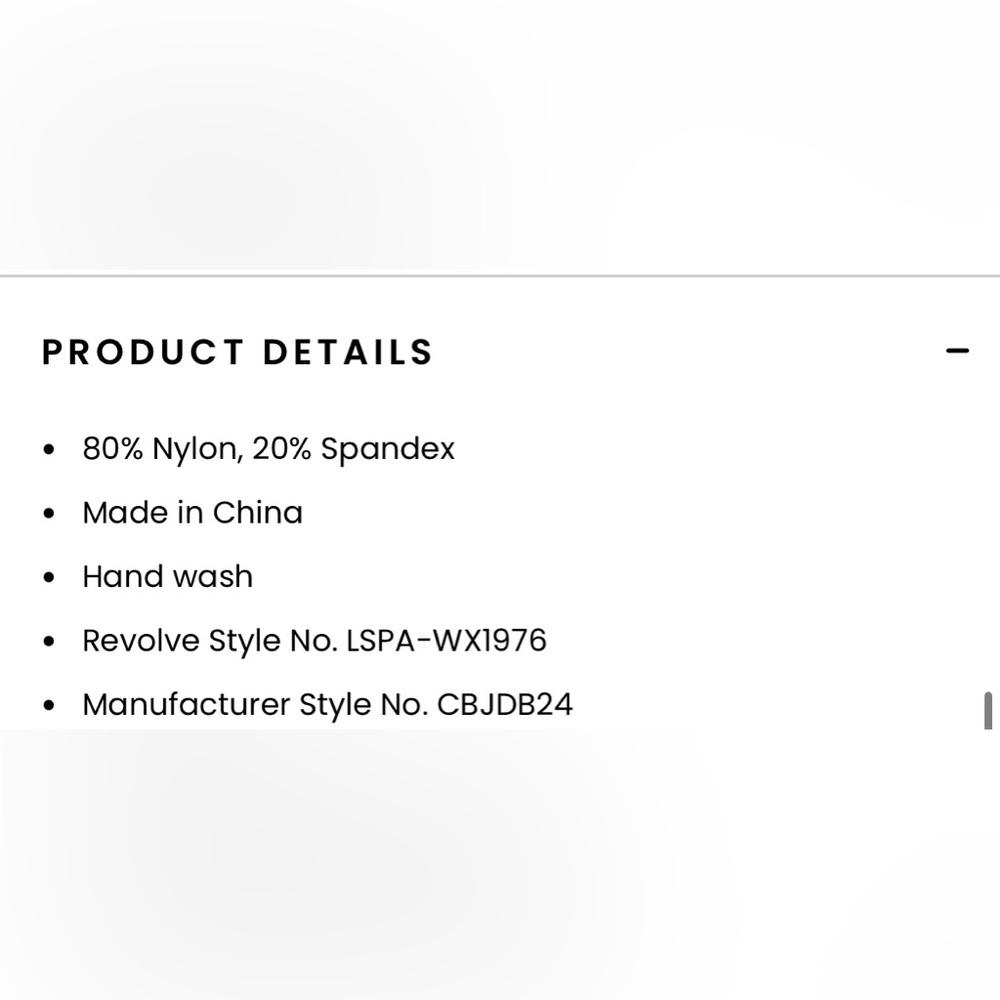Click the horizontal divider above Product Details

pos(500,275)
